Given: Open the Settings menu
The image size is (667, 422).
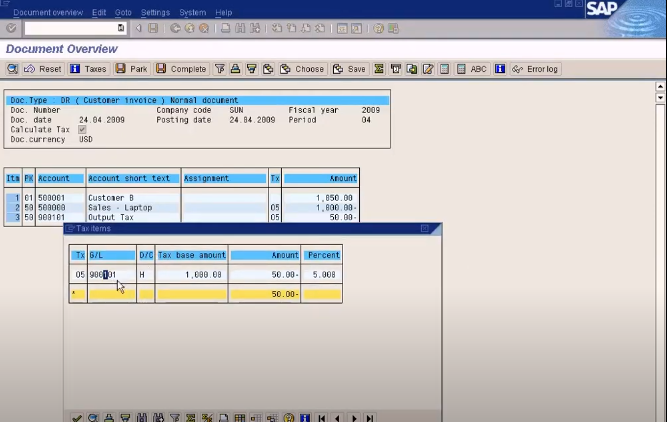Looking at the screenshot, I should pos(155,12).
